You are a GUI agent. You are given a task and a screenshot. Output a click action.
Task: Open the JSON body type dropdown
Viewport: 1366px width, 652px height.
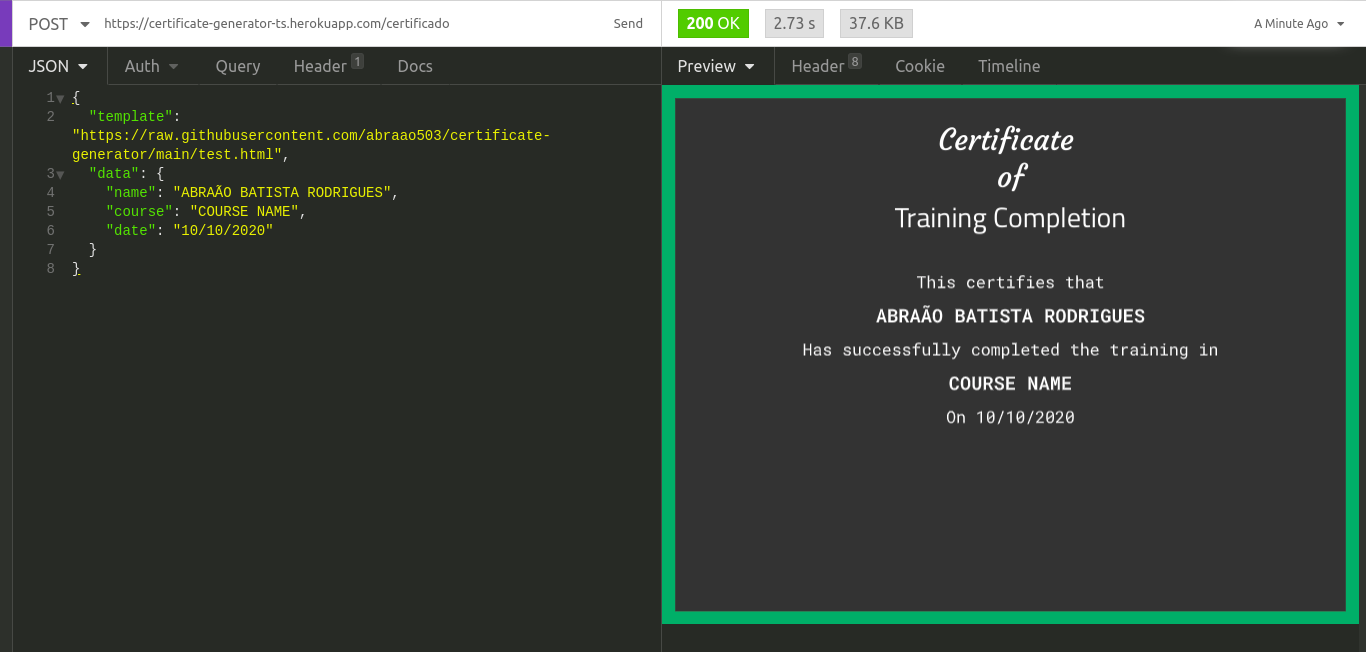click(57, 66)
